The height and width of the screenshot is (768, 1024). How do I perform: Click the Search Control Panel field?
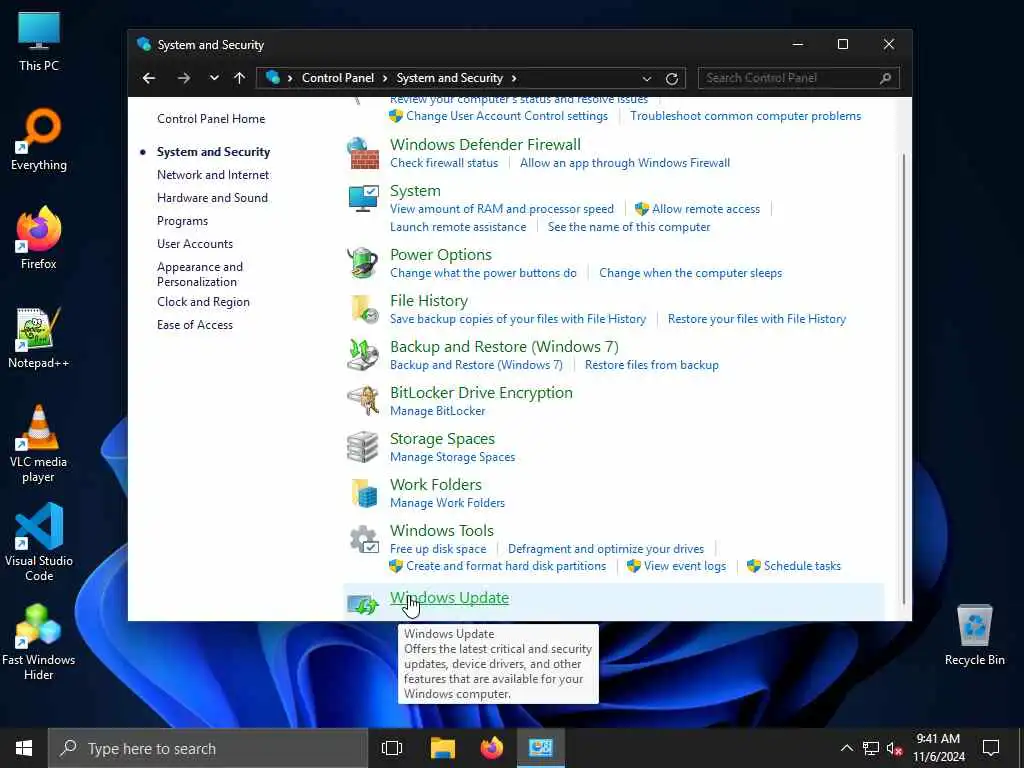click(x=798, y=78)
